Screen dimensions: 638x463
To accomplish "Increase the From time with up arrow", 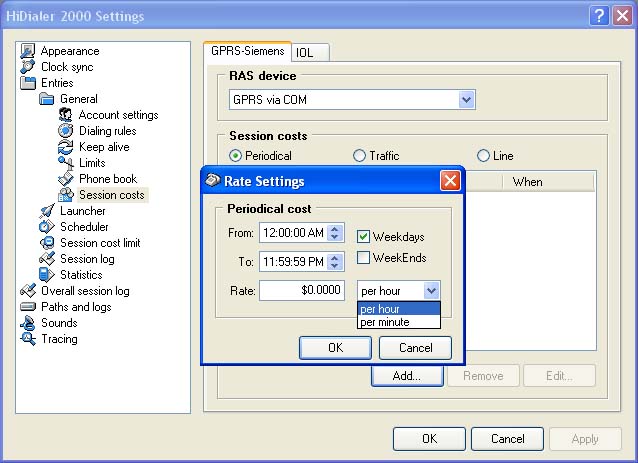I will pos(334,229).
